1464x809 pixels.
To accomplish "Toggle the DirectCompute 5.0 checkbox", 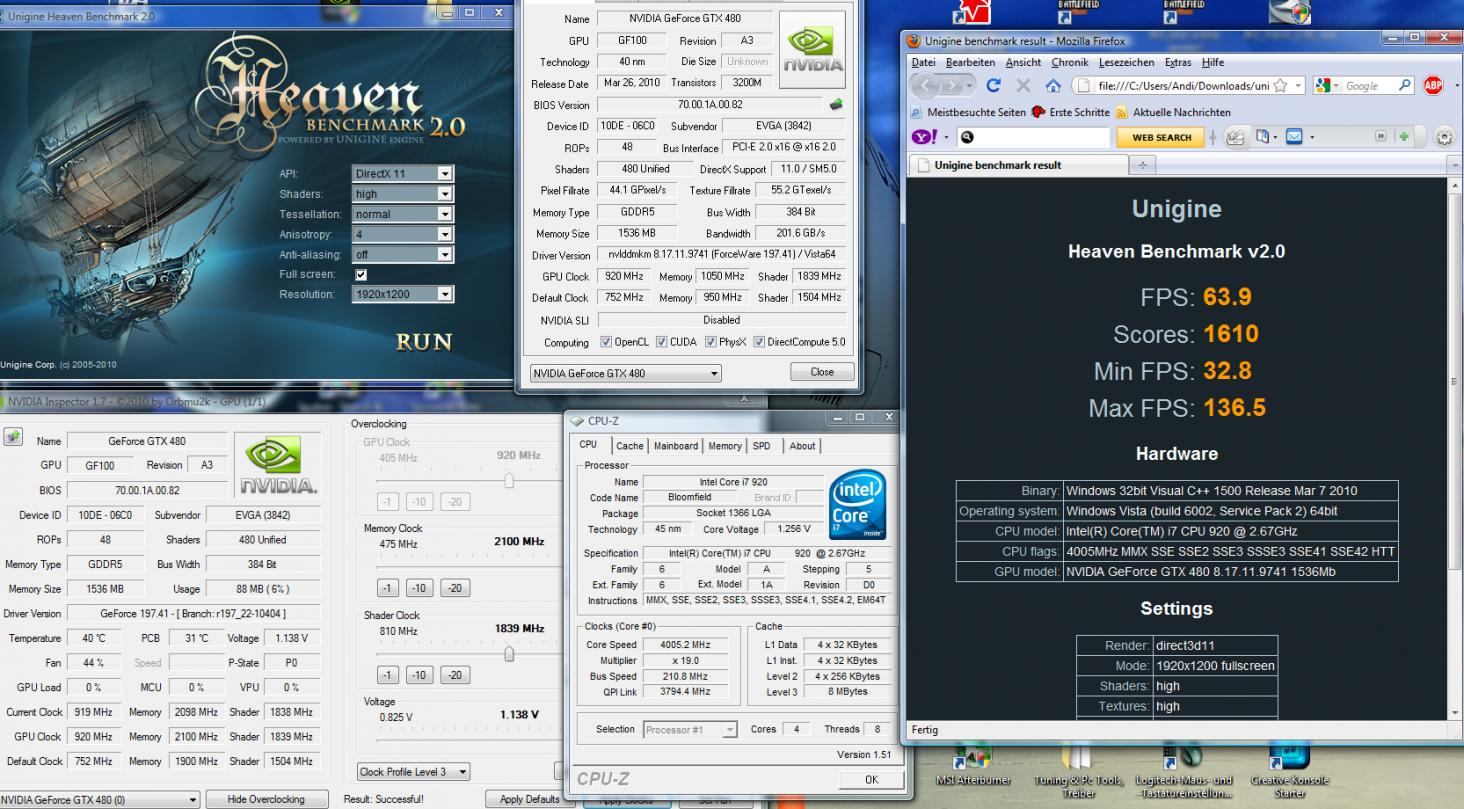I will 759,342.
